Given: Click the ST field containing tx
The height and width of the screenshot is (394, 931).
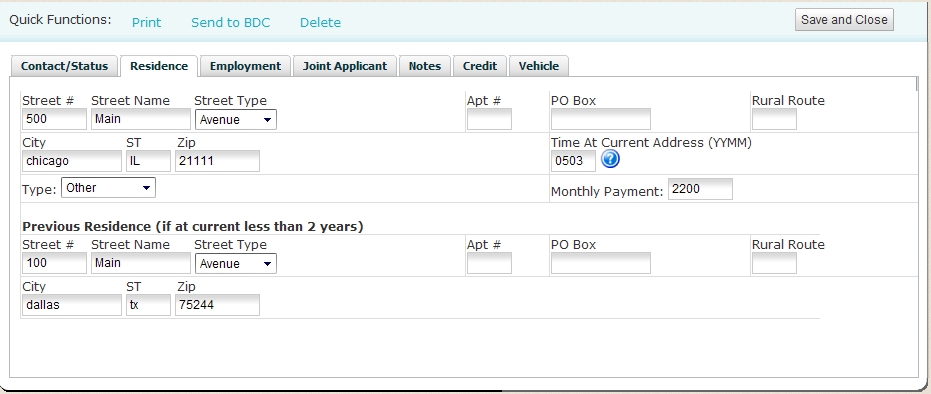Looking at the screenshot, I should coord(148,305).
